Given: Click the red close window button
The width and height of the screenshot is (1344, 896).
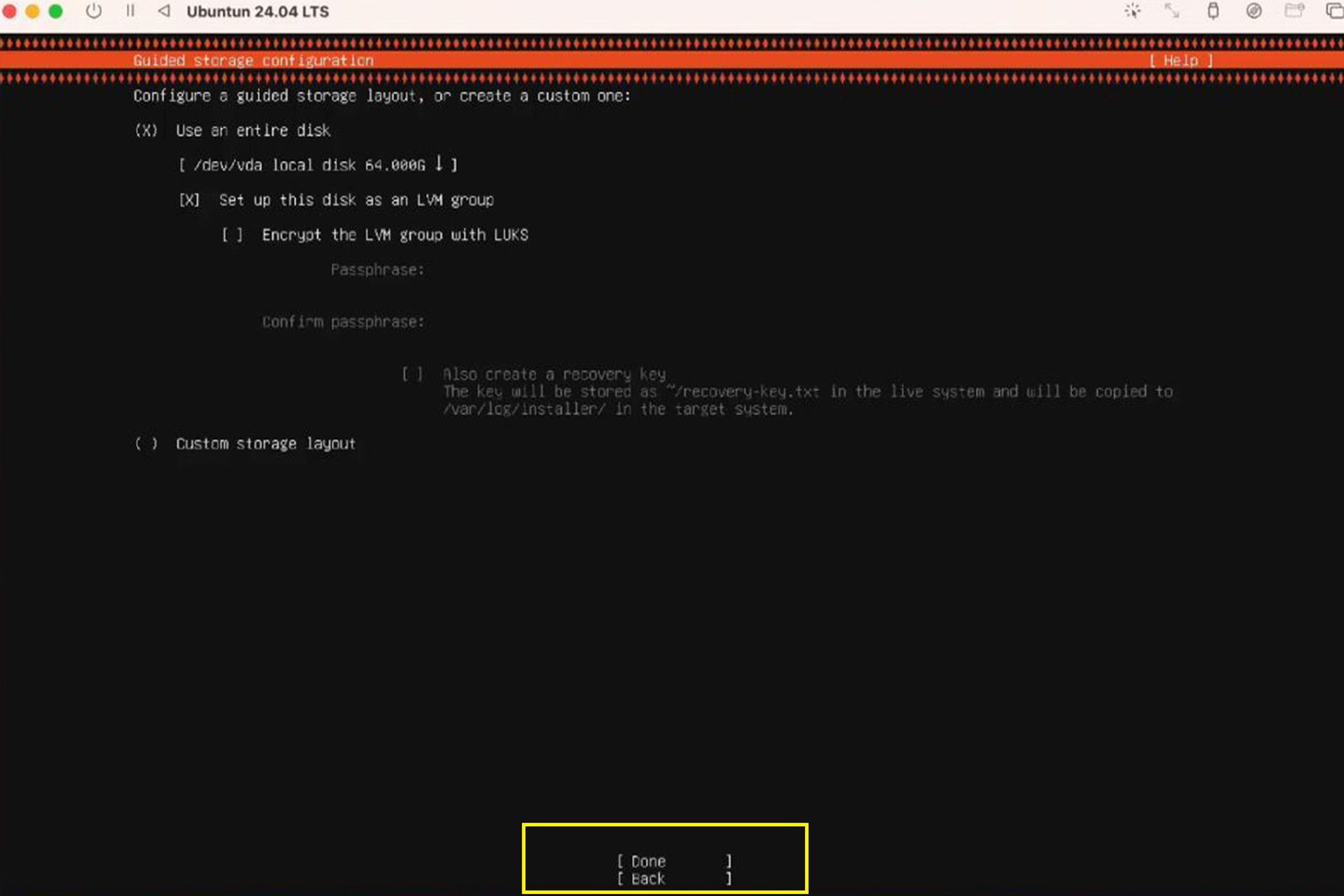Looking at the screenshot, I should [9, 11].
